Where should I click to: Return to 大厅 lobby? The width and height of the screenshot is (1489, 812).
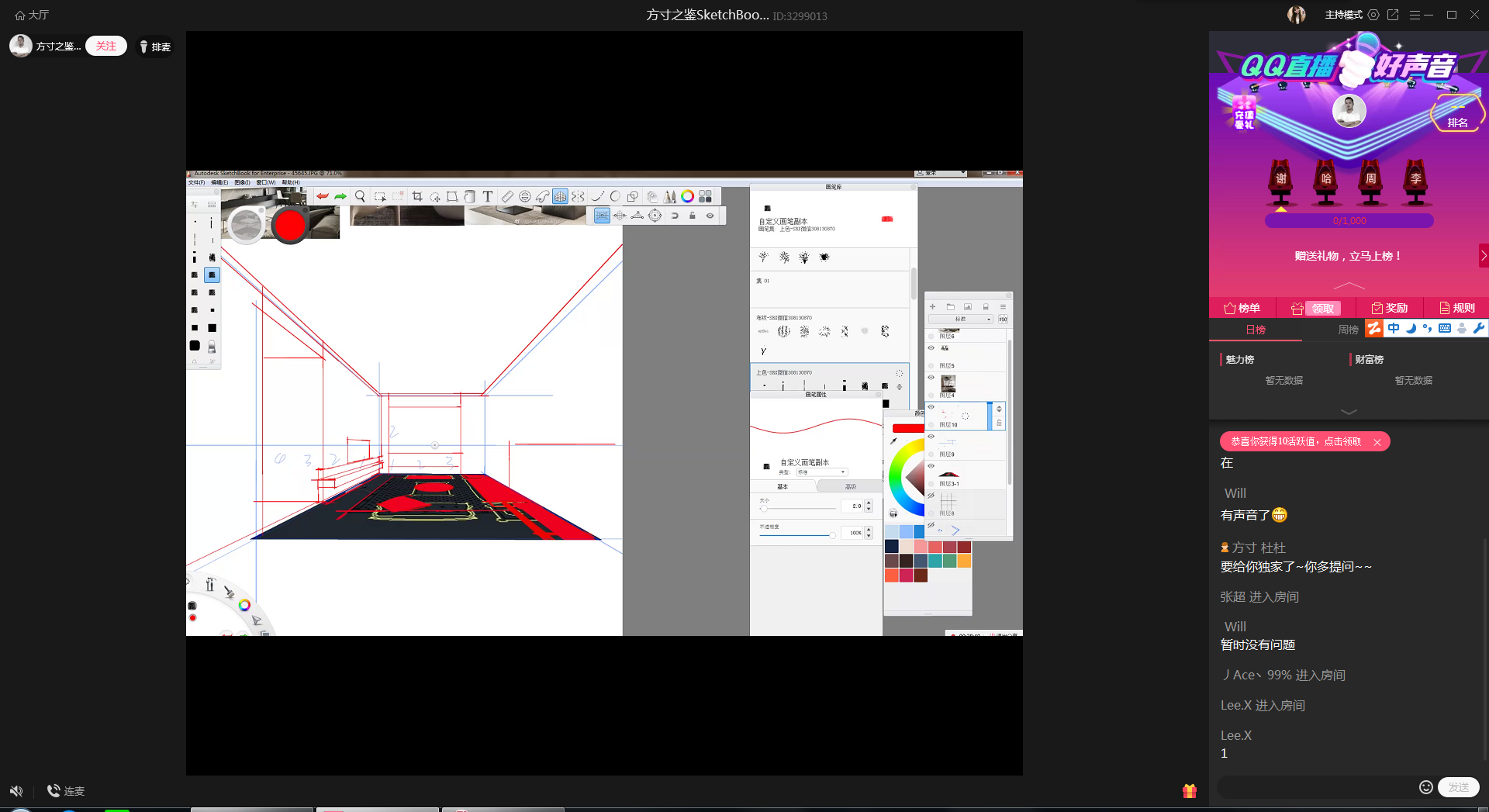coord(32,15)
